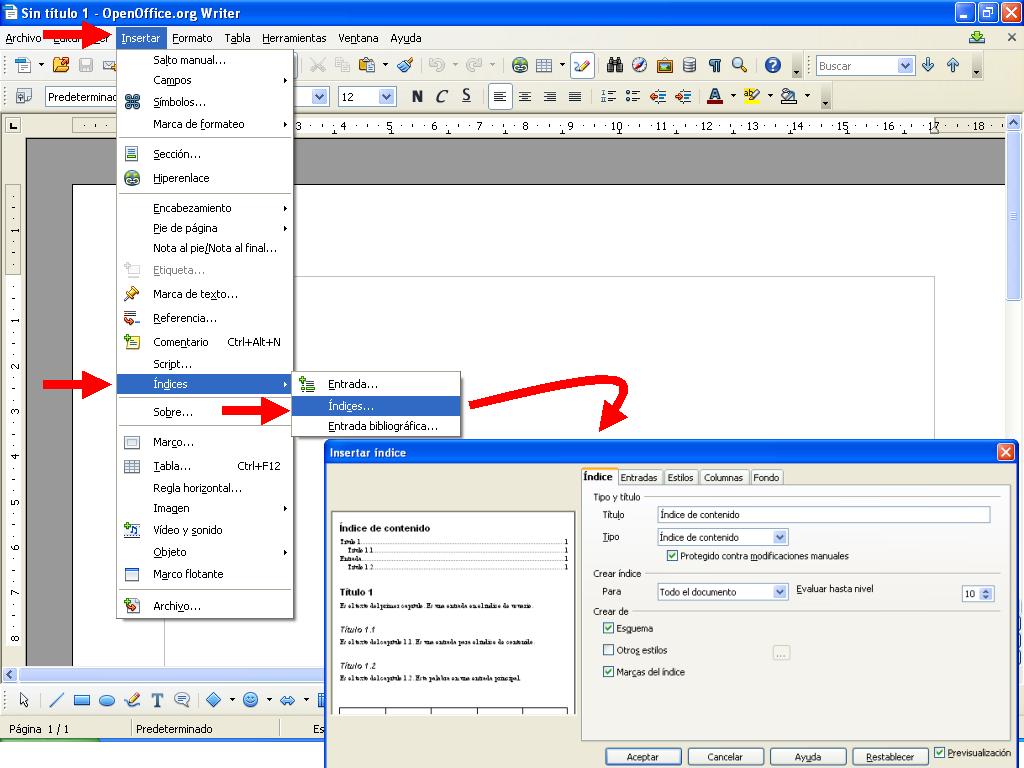Enable the Otros estilos checkbox
Screen dimensions: 1024x768
click(608, 650)
